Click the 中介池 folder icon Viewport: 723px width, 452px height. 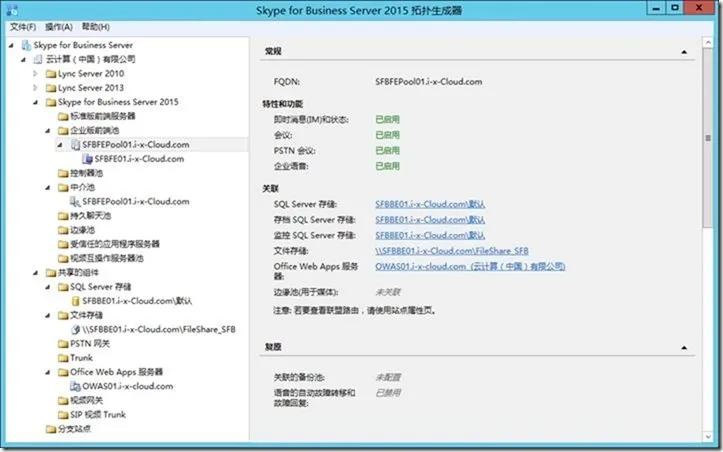[x=63, y=188]
